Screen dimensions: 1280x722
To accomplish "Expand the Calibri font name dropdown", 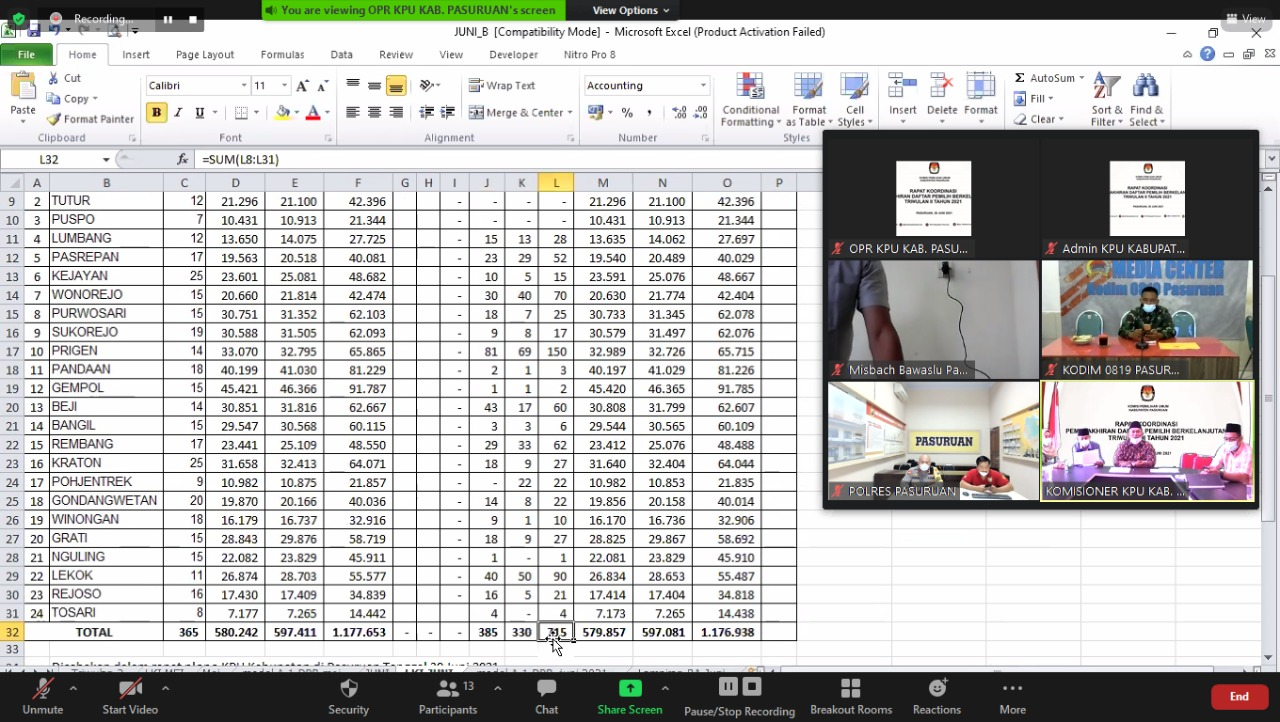I will pyautogui.click(x=241, y=86).
